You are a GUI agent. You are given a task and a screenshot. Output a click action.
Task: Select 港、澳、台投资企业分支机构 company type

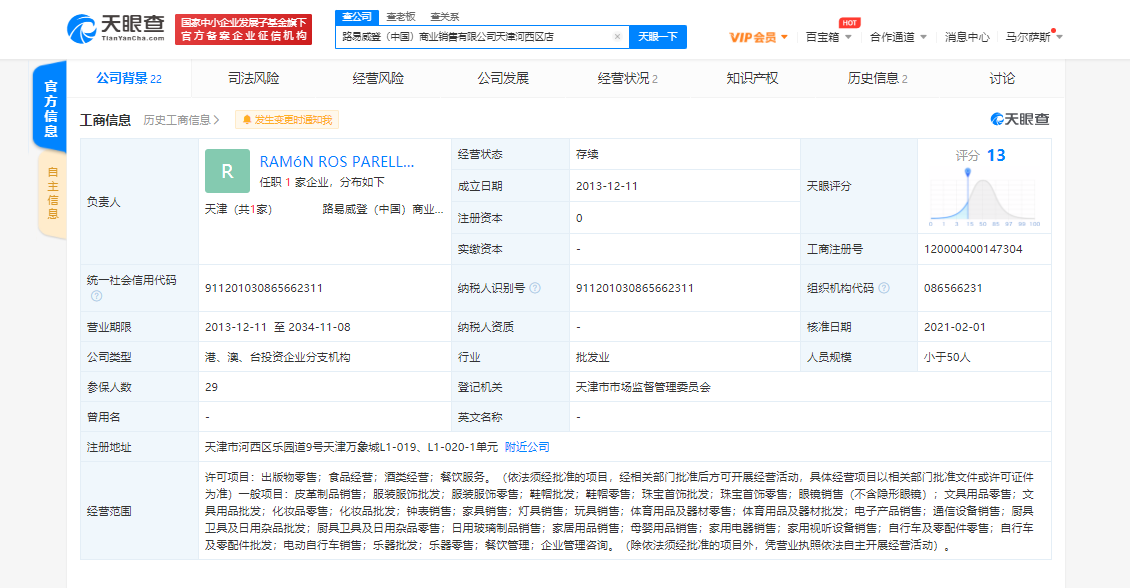(x=277, y=357)
